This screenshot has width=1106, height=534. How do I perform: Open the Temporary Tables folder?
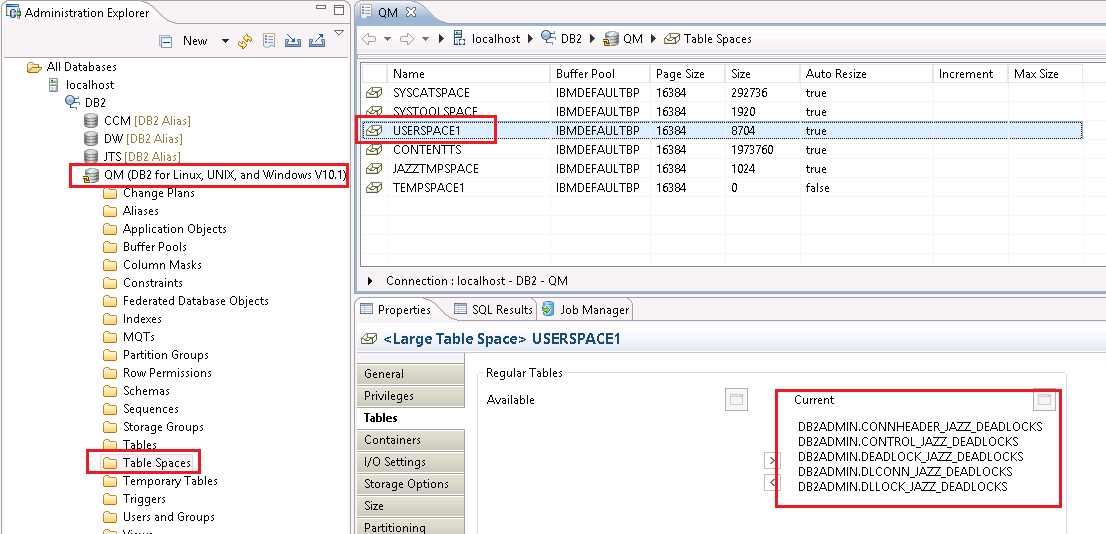(x=160, y=481)
